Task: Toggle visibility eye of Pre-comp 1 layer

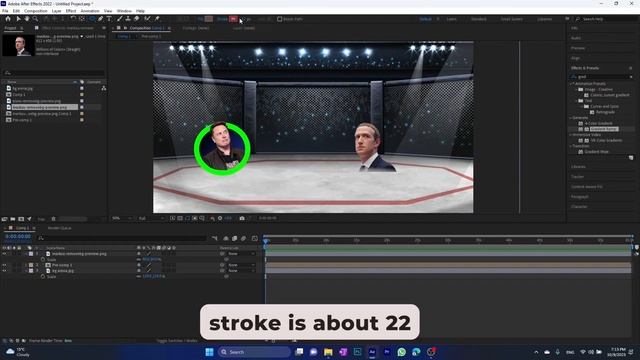Action: pyautogui.click(x=4, y=265)
